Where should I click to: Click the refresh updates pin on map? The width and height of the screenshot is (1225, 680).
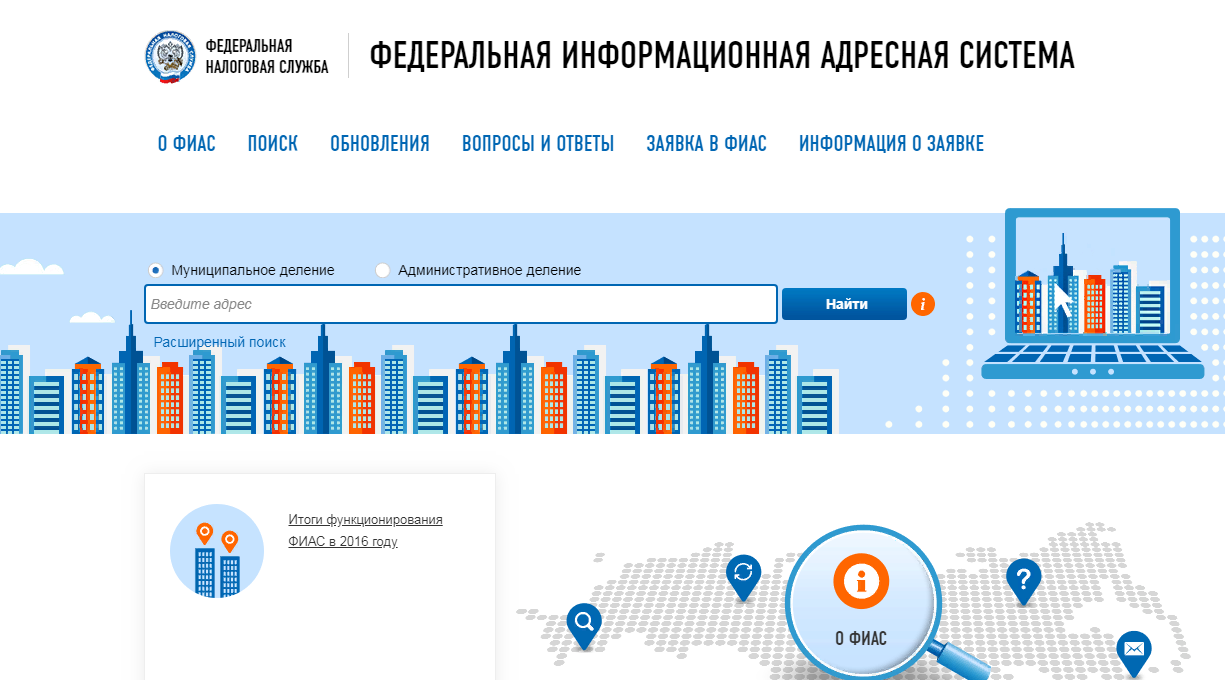click(743, 574)
